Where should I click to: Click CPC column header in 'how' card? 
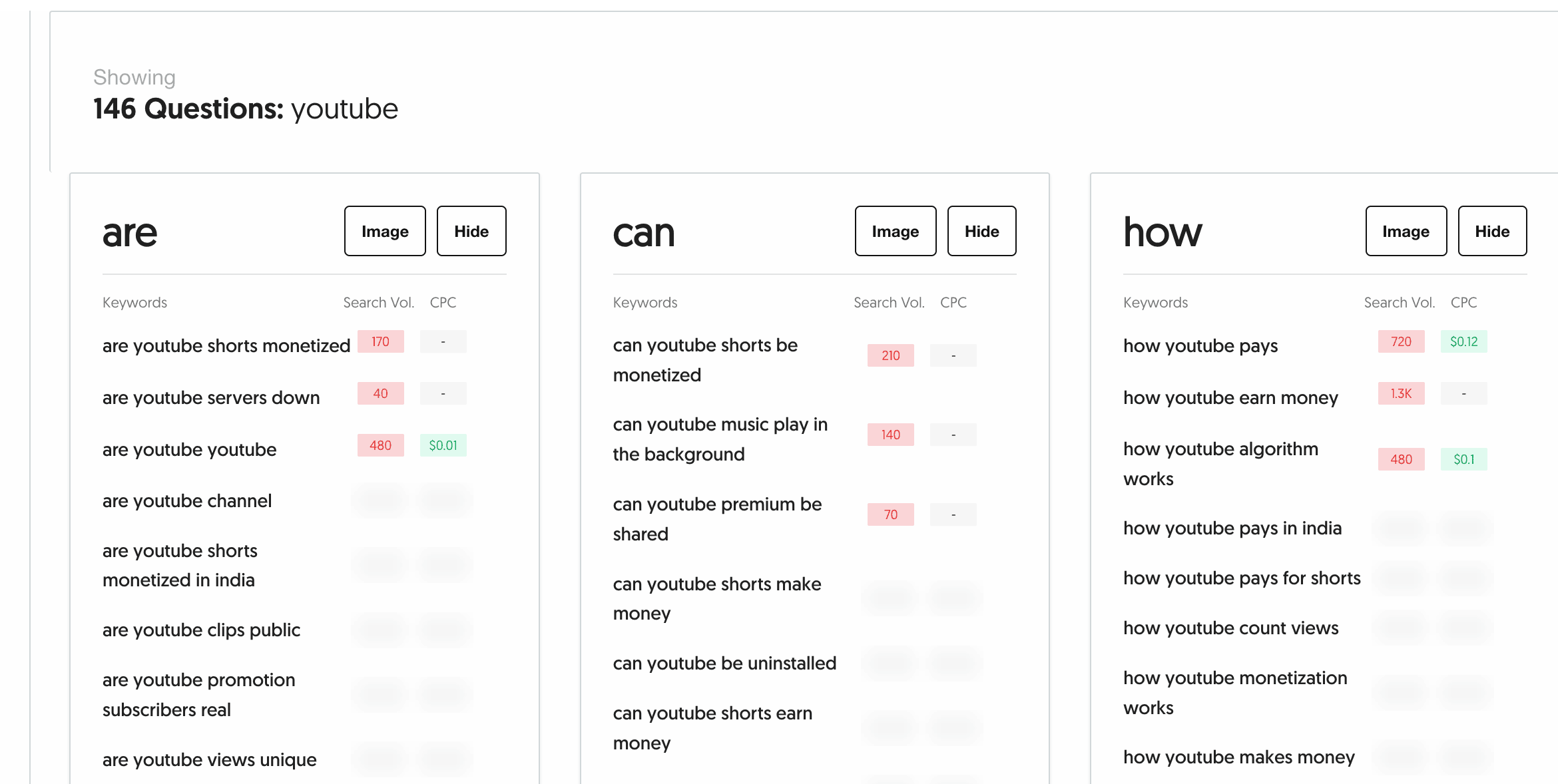(1463, 302)
